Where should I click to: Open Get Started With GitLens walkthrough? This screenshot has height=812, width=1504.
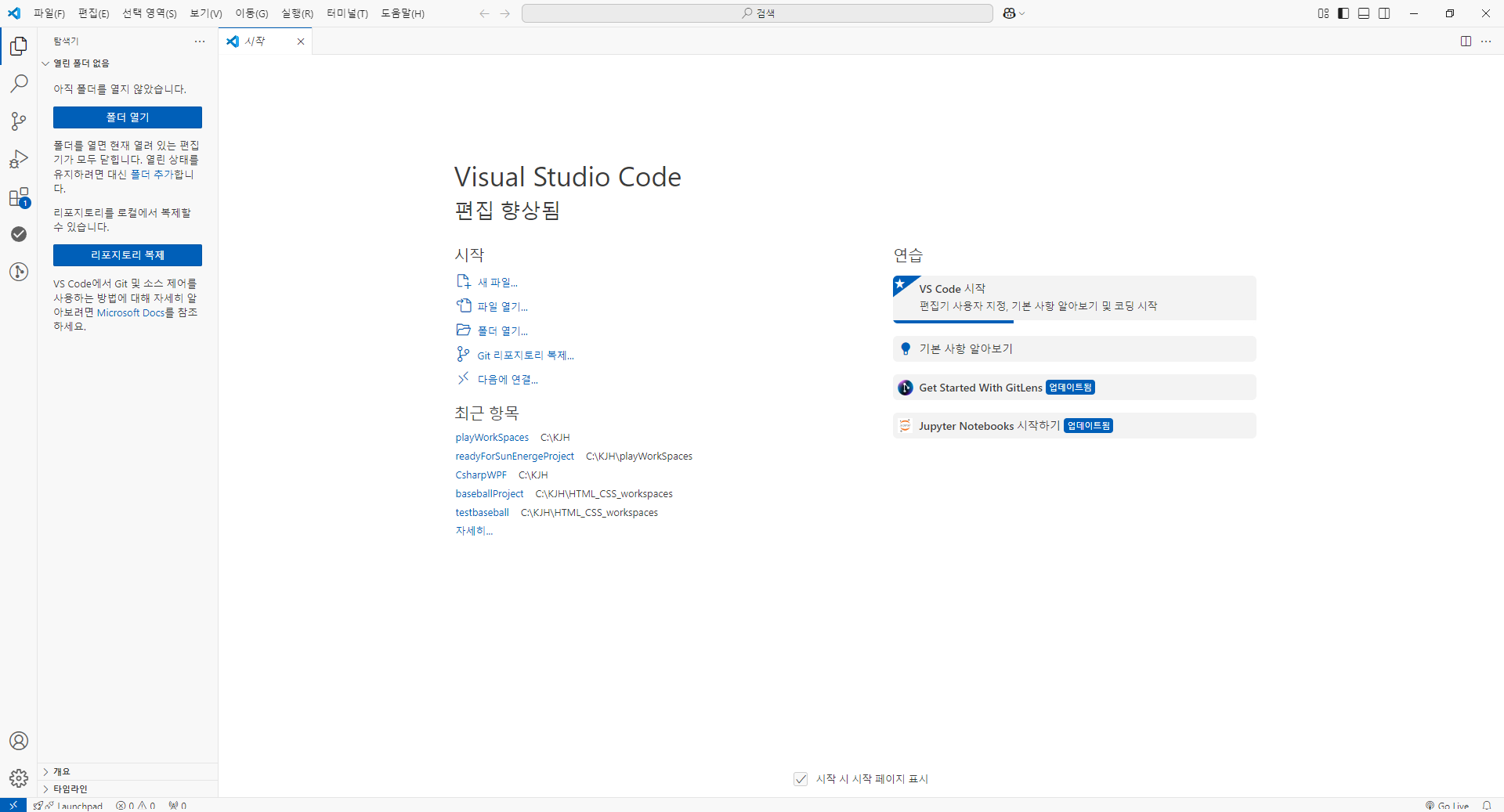pyautogui.click(x=1074, y=388)
